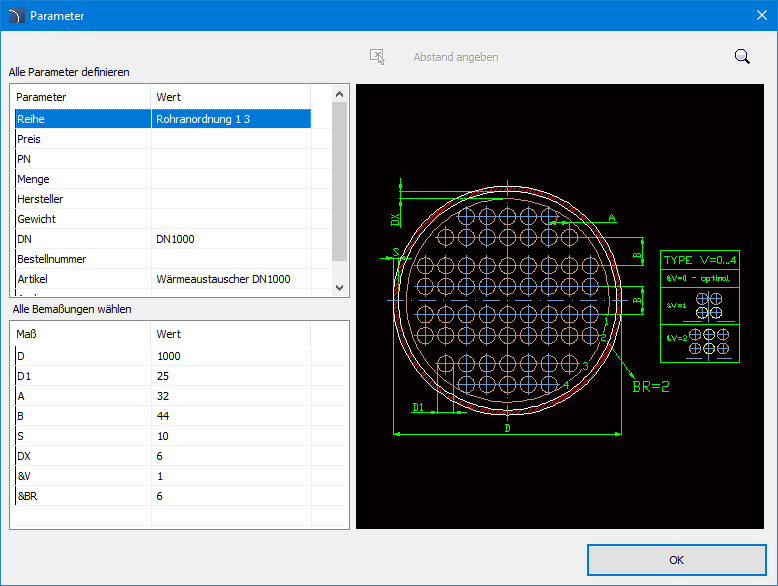Click the distance picker icon beside Abstand angeben

click(x=377, y=57)
